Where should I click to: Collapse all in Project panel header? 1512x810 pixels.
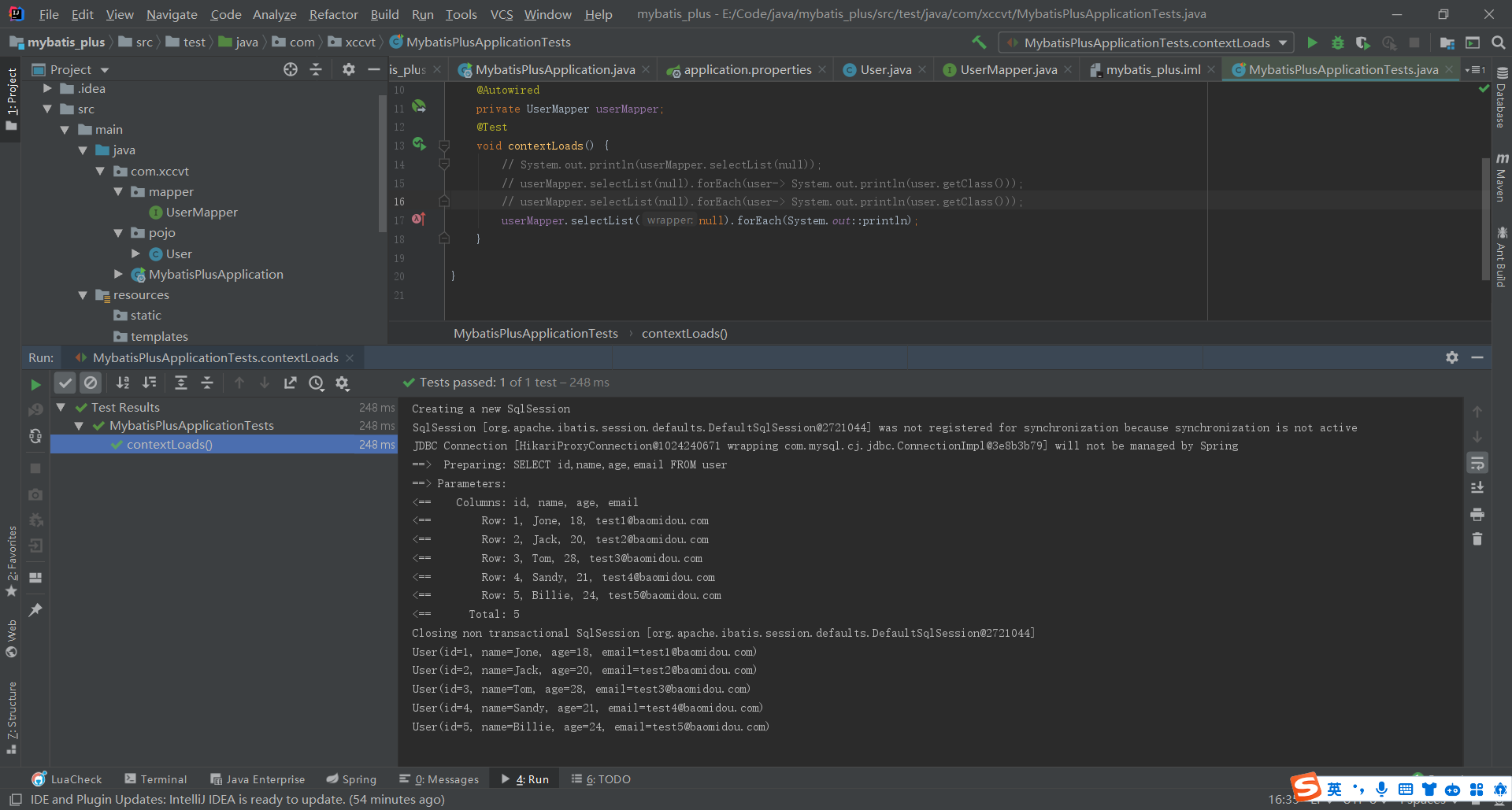click(316, 69)
